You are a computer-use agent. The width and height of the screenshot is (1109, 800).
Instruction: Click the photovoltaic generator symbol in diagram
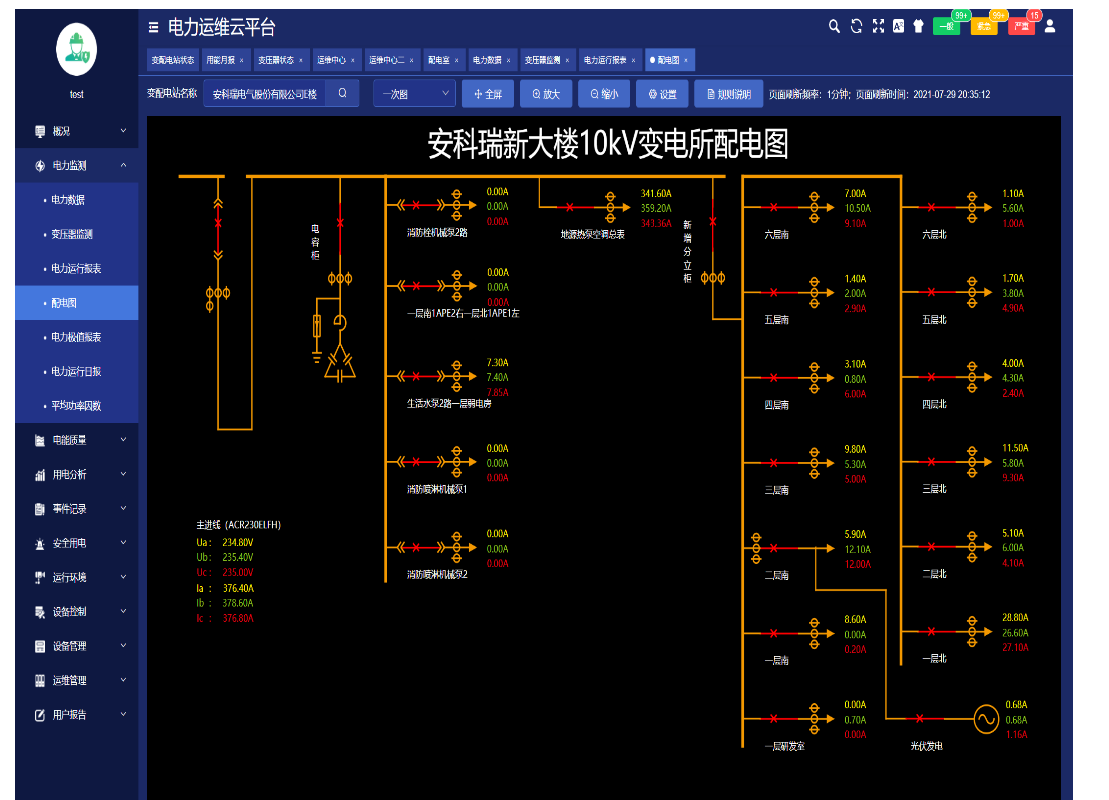[x=985, y=718]
